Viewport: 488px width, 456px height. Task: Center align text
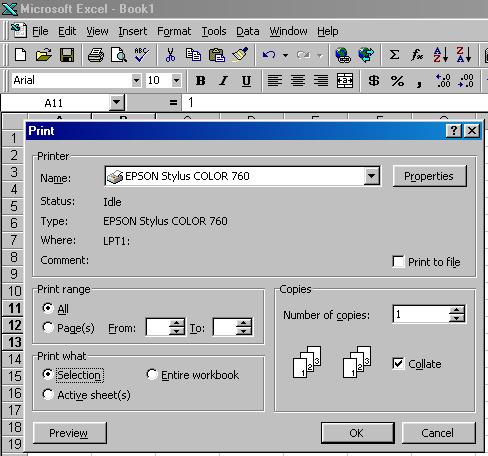point(298,81)
